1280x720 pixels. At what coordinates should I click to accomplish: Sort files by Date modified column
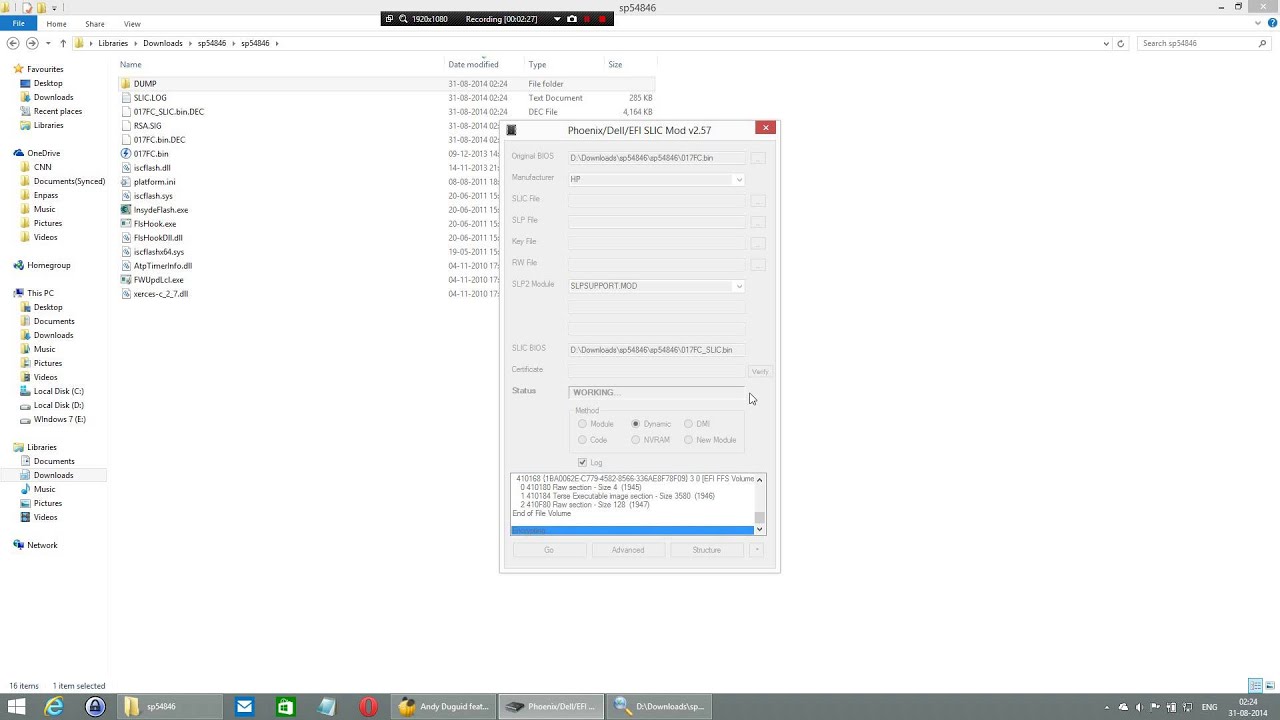click(x=473, y=64)
